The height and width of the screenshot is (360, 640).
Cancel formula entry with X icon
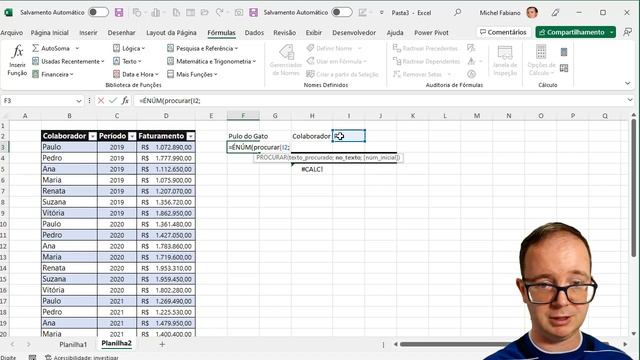[101, 100]
